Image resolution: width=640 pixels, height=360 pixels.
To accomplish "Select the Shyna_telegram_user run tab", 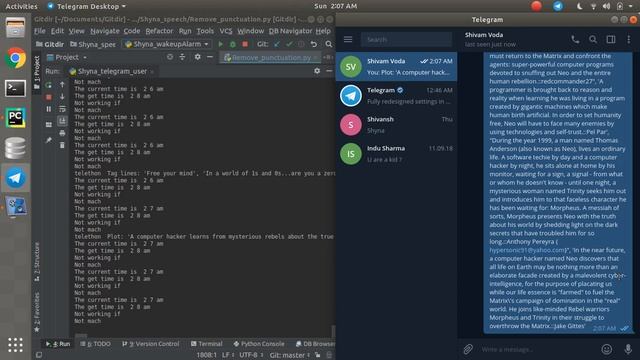I will (x=111, y=71).
